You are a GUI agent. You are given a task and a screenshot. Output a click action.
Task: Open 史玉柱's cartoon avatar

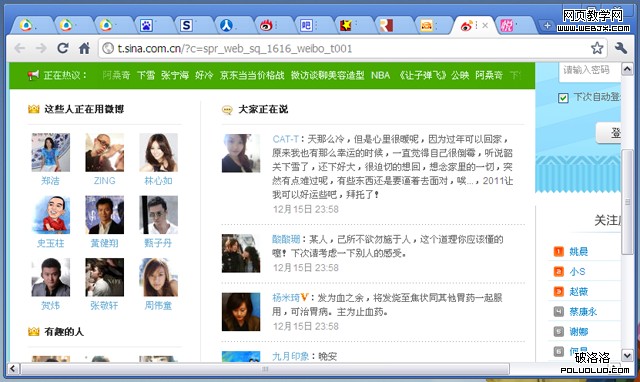[51, 215]
